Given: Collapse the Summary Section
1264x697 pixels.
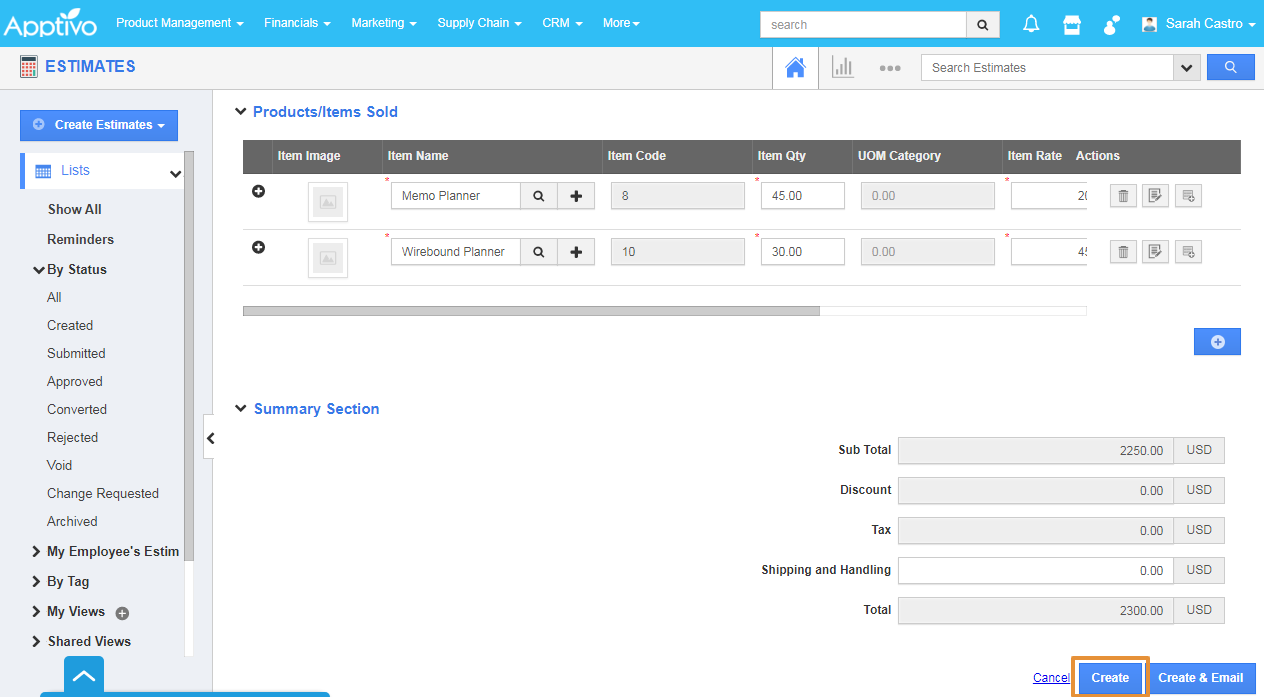Looking at the screenshot, I should (240, 409).
